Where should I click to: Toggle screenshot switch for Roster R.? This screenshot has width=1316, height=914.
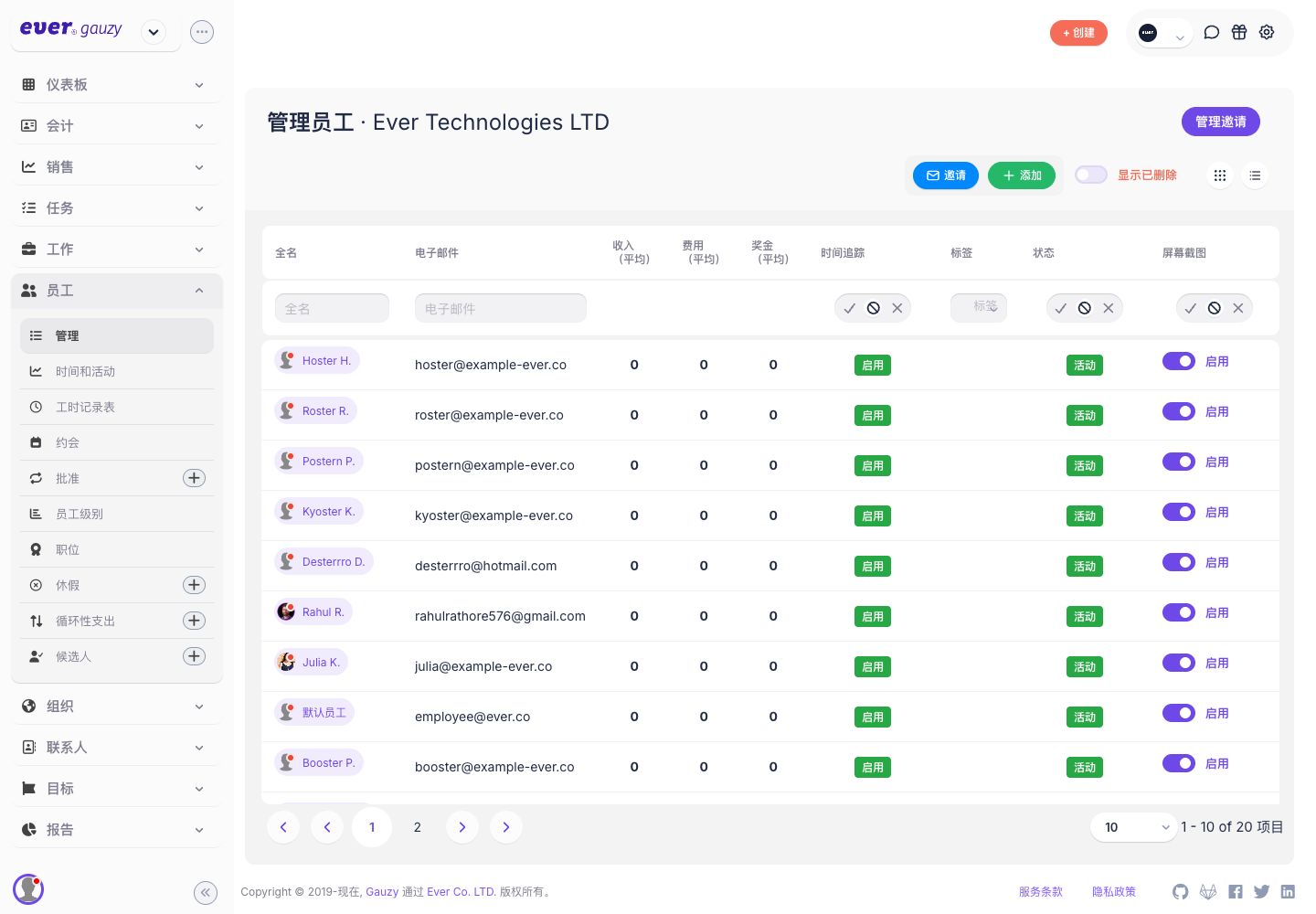click(1179, 411)
